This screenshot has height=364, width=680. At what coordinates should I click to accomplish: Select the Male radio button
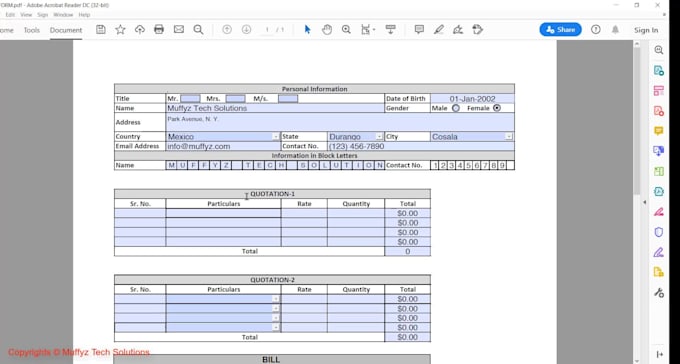(x=456, y=108)
